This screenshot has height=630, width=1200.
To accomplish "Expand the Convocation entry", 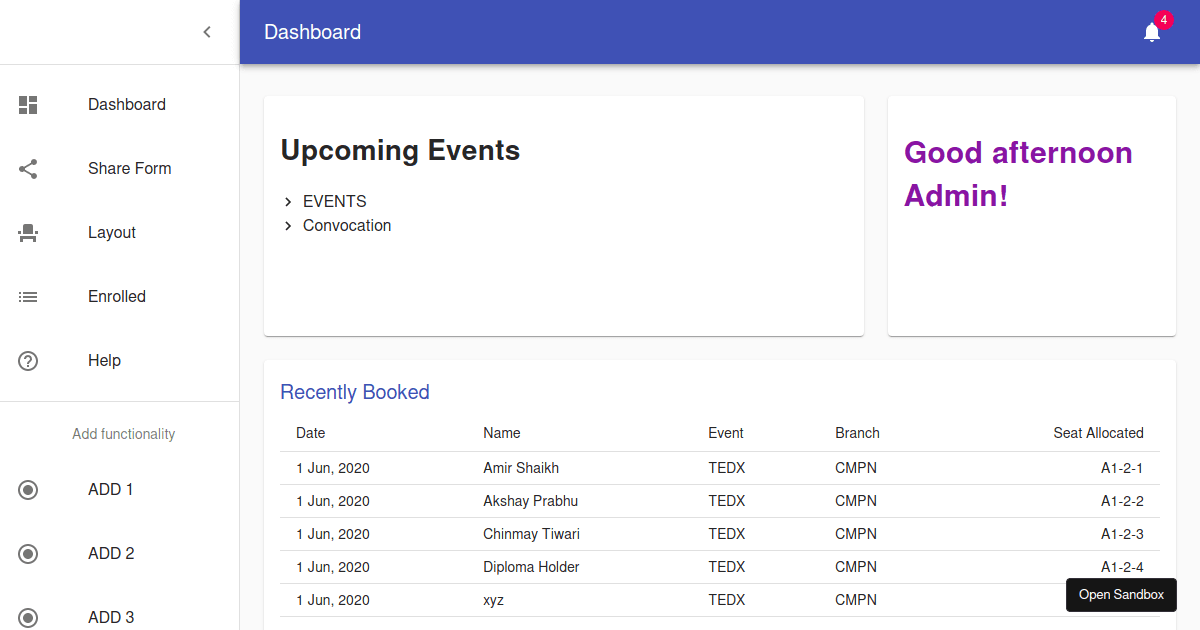I will [x=289, y=225].
